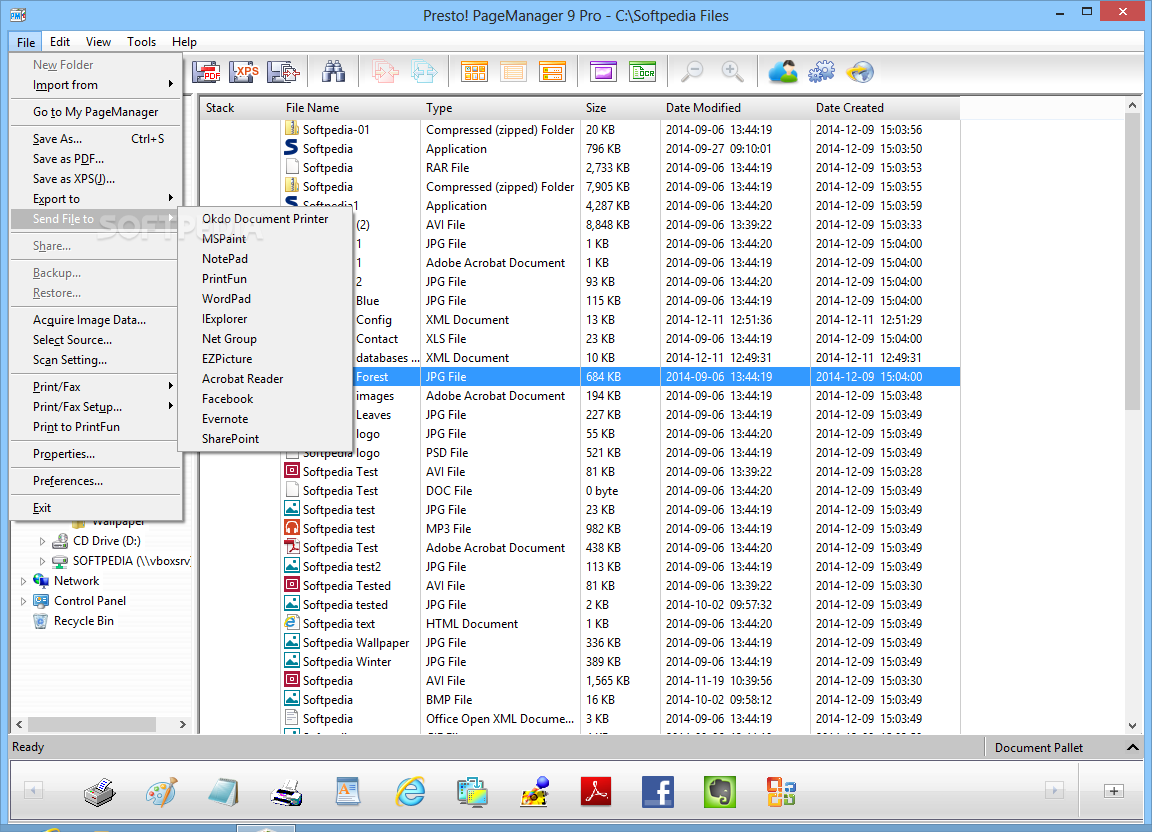Screen dimensions: 1152x832
Task: Click the Evernote elephant icon in pallet
Action: pyautogui.click(x=719, y=792)
